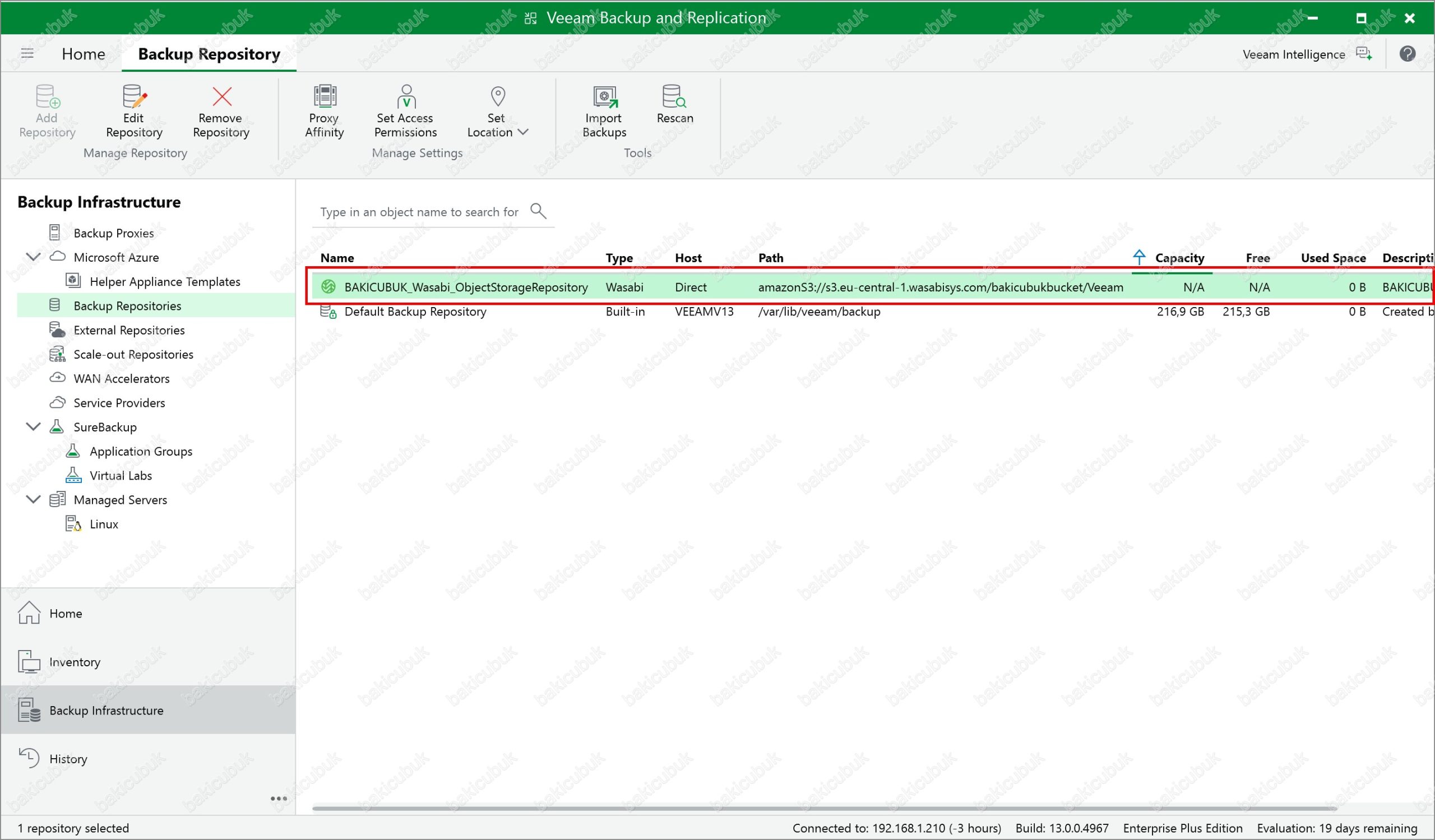Open the hamburger main menu
Screen dimensions: 1435x840
27,53
